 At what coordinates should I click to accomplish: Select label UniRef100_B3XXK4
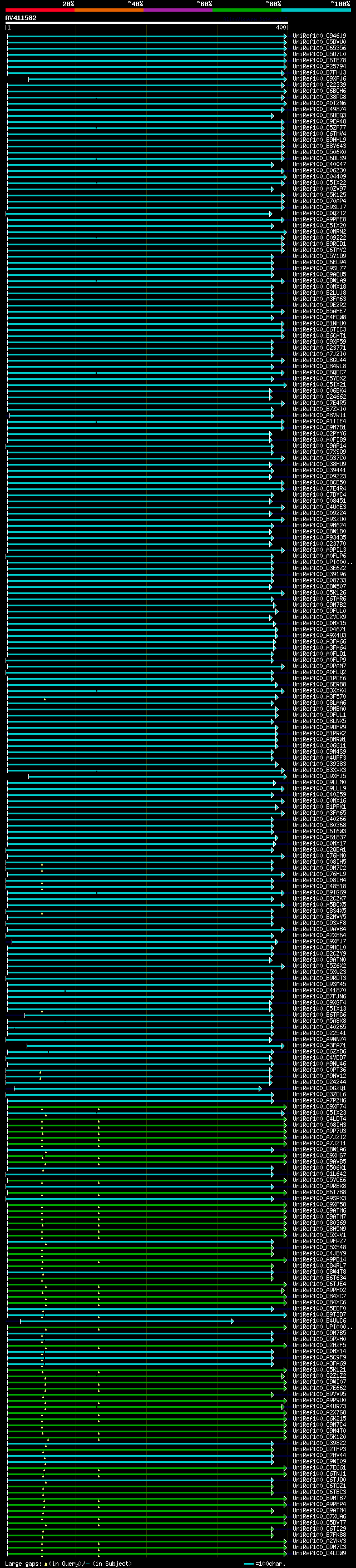click(x=319, y=690)
